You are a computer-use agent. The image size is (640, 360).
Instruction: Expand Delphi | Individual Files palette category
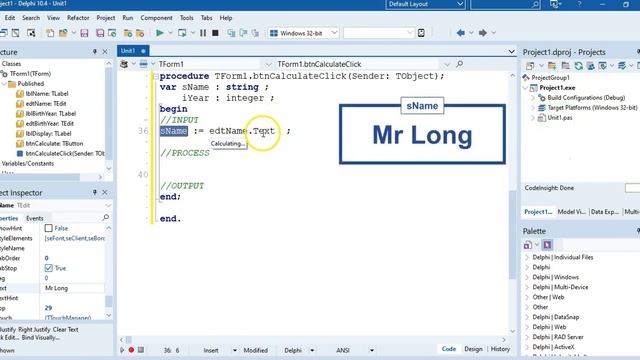(527, 257)
